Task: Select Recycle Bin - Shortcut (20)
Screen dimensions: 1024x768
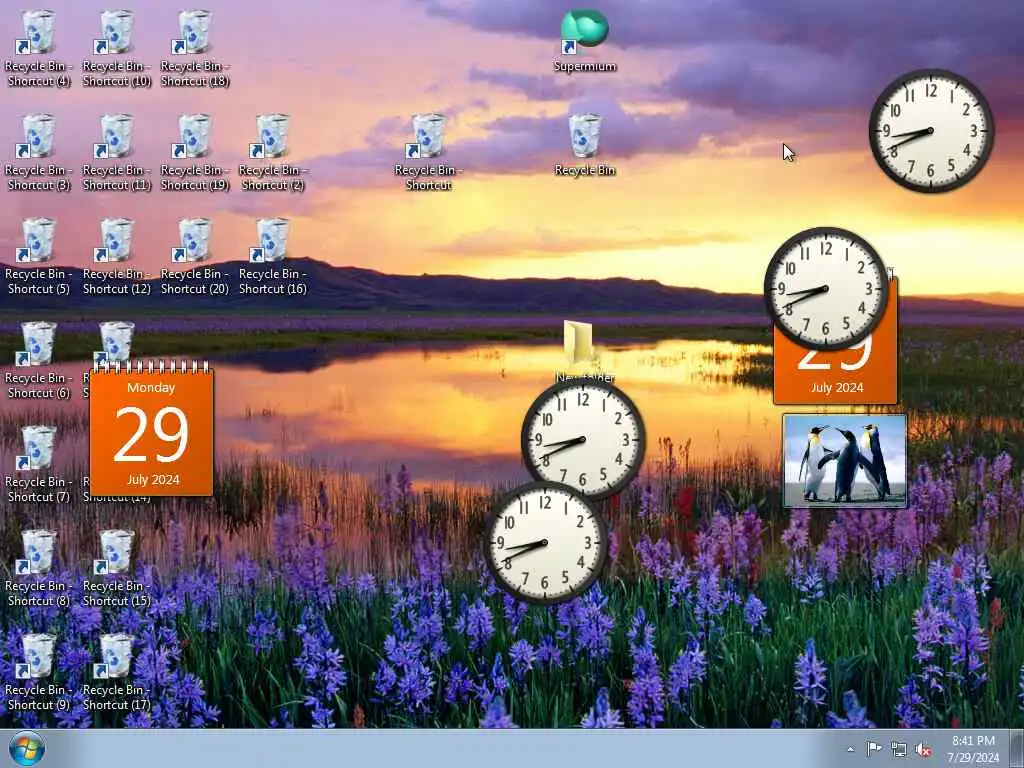Action: tap(195, 256)
